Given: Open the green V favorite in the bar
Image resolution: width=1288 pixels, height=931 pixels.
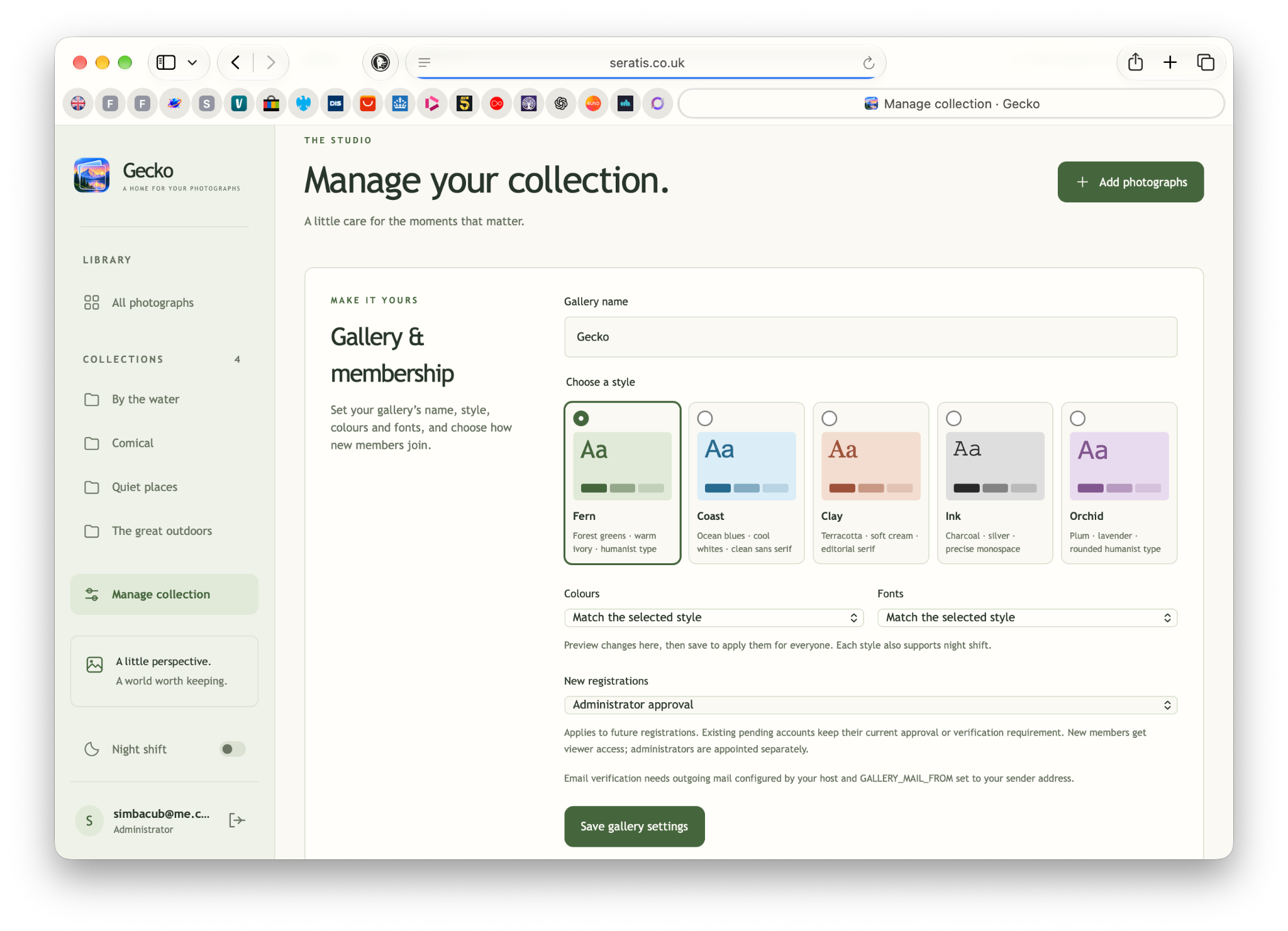Looking at the screenshot, I should pyautogui.click(x=239, y=104).
